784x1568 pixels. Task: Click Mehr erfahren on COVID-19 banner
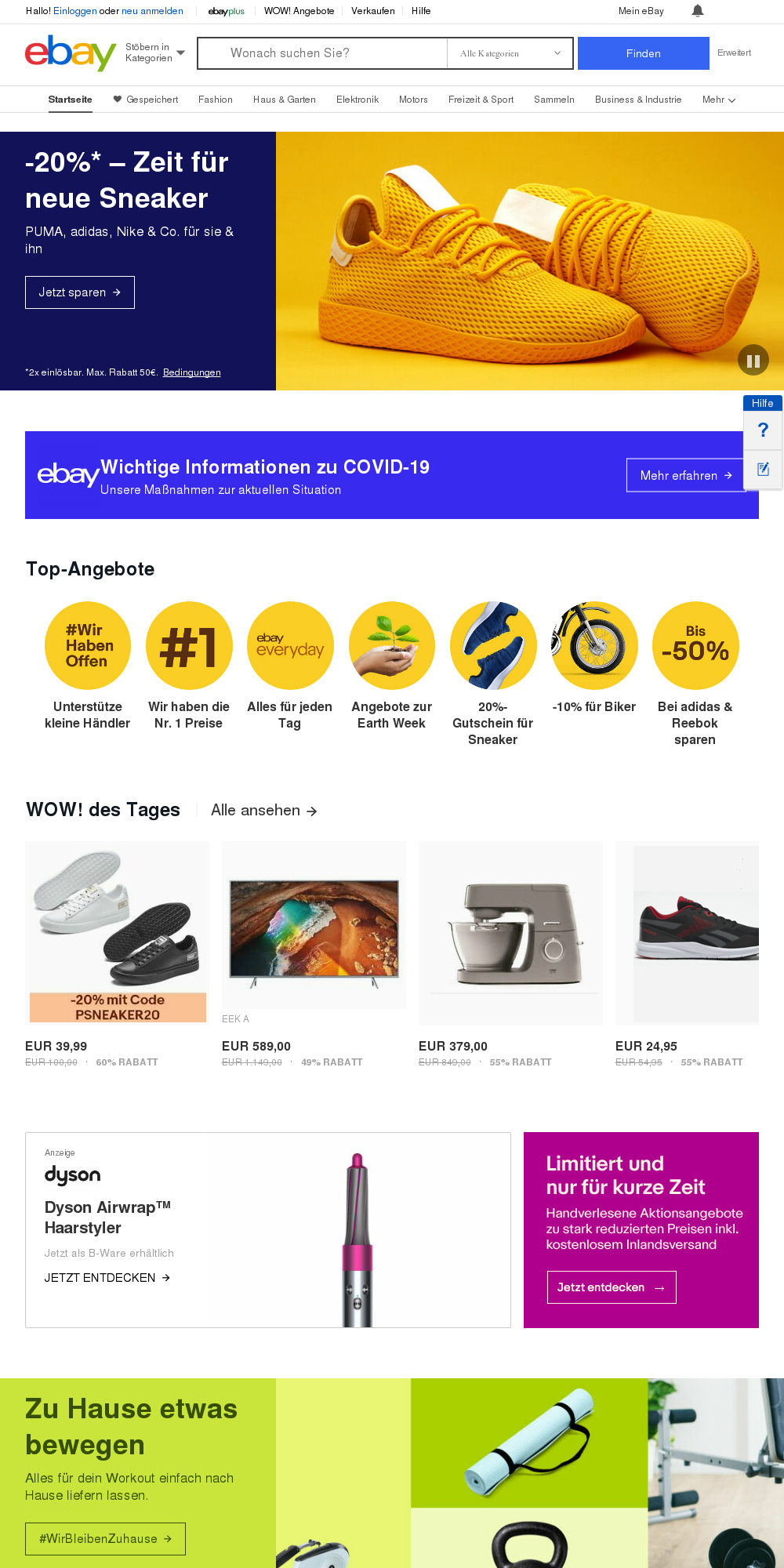point(686,475)
